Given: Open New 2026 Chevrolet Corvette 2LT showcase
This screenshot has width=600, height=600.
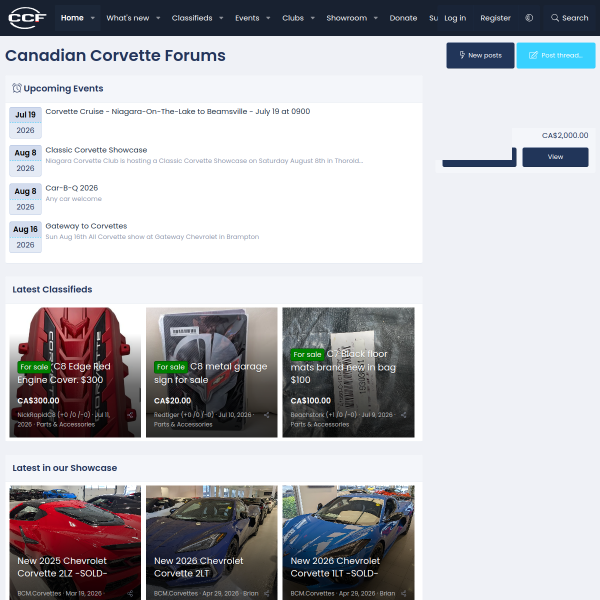Looking at the screenshot, I should point(198,567).
